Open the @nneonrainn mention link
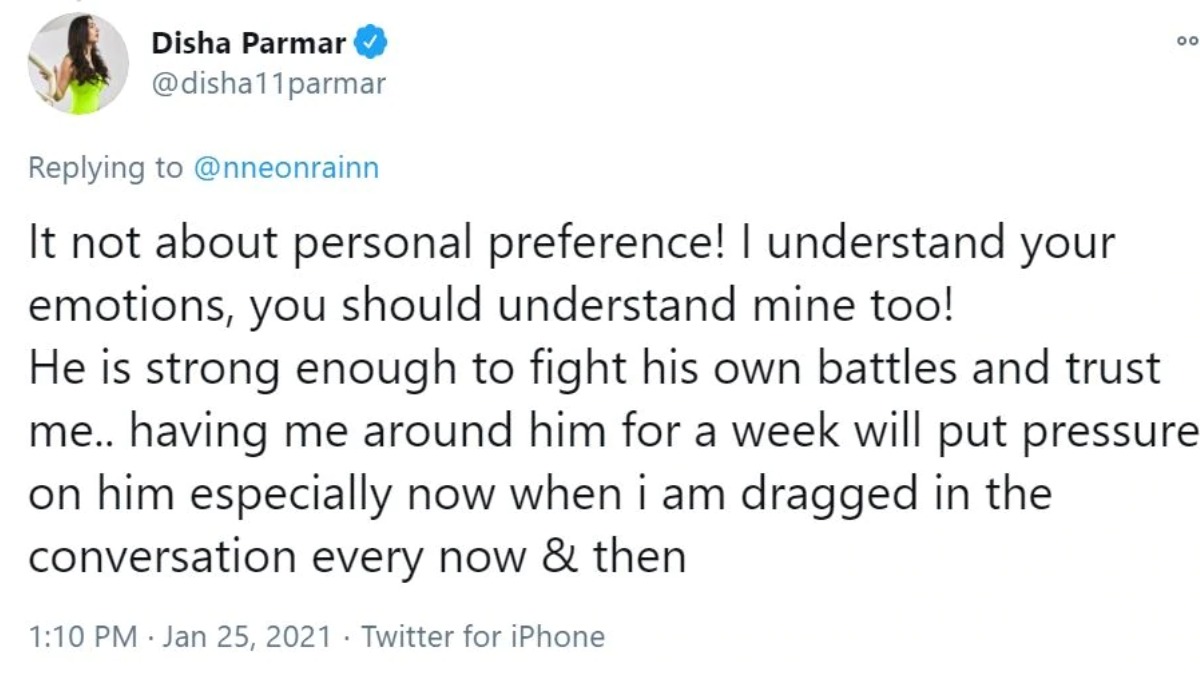The image size is (1200, 675). (x=287, y=167)
